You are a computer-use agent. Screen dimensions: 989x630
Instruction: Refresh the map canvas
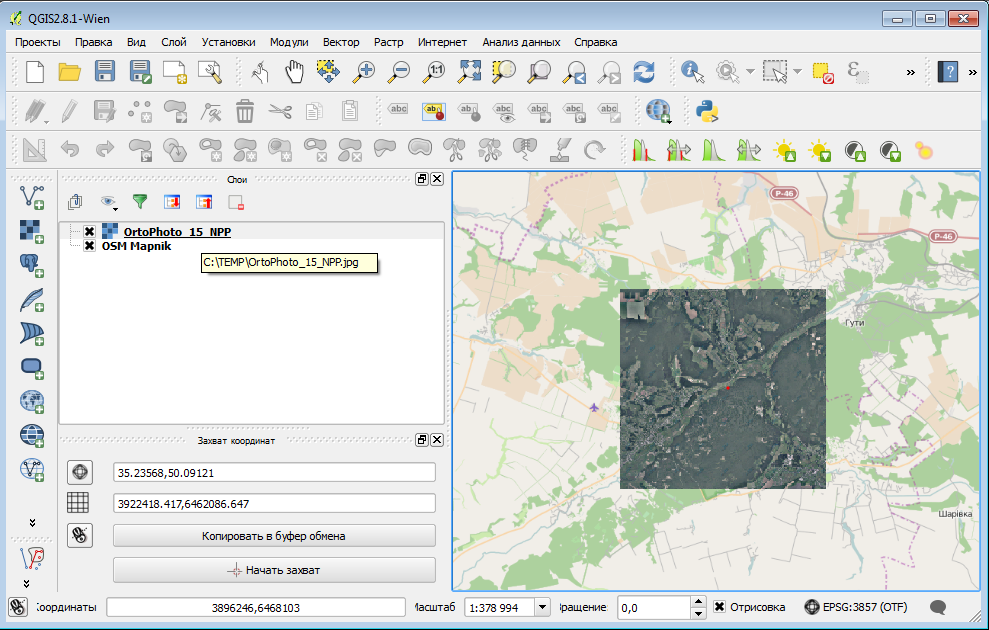point(644,71)
